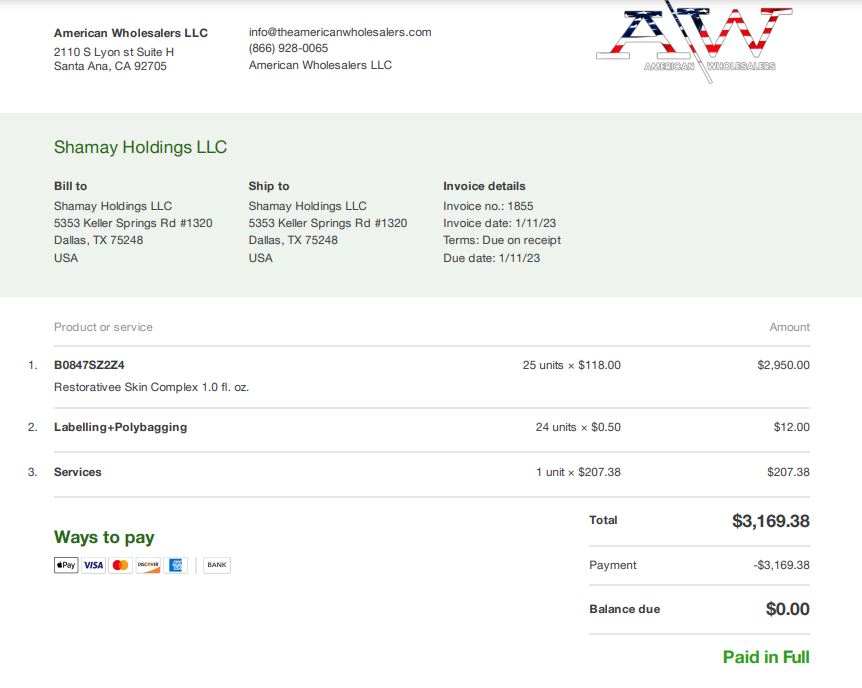This screenshot has height=688, width=862.
Task: Select the Balance due $0.00 amount
Action: tap(787, 609)
